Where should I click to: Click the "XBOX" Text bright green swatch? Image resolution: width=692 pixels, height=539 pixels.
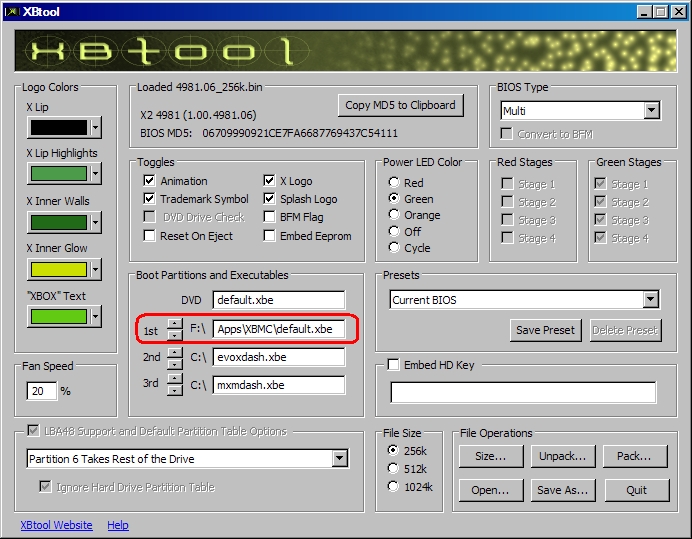click(x=59, y=317)
